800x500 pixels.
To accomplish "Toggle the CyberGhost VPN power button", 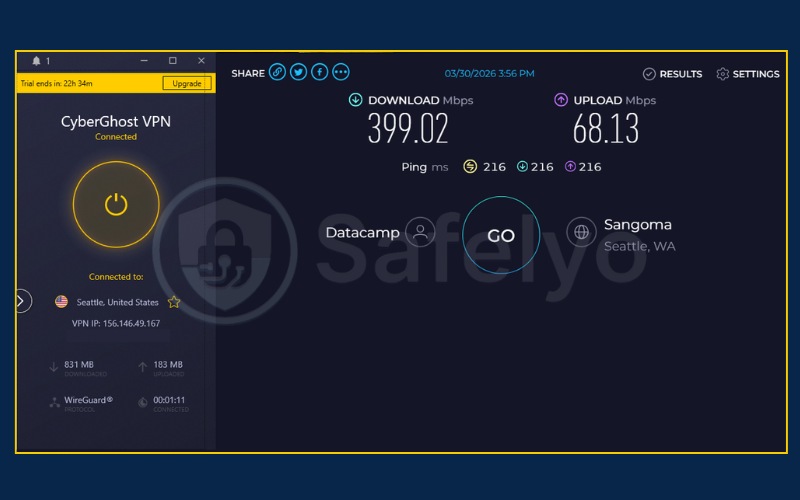I will pos(116,205).
